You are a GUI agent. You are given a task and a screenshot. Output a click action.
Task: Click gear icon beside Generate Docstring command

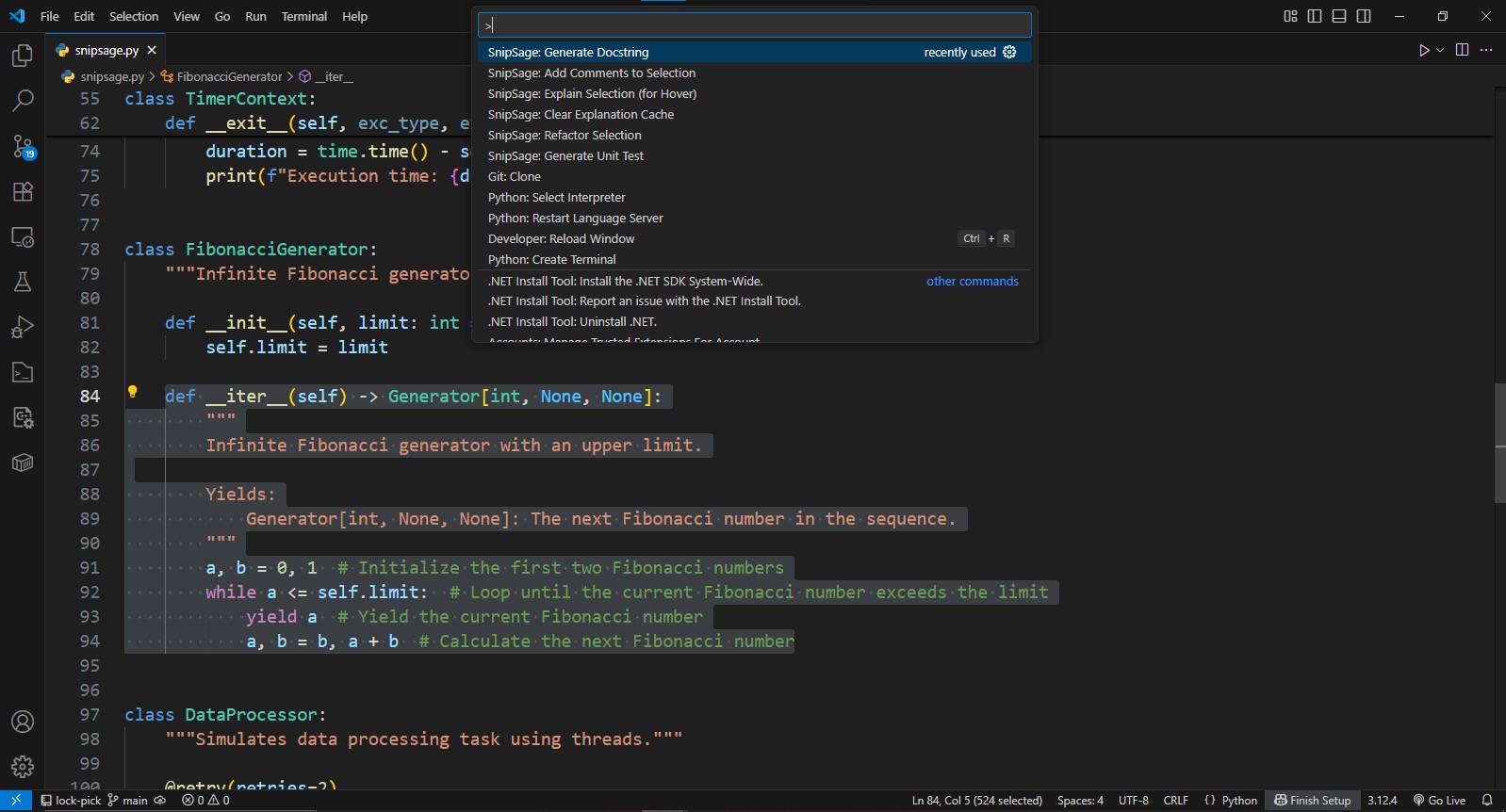(x=1009, y=52)
